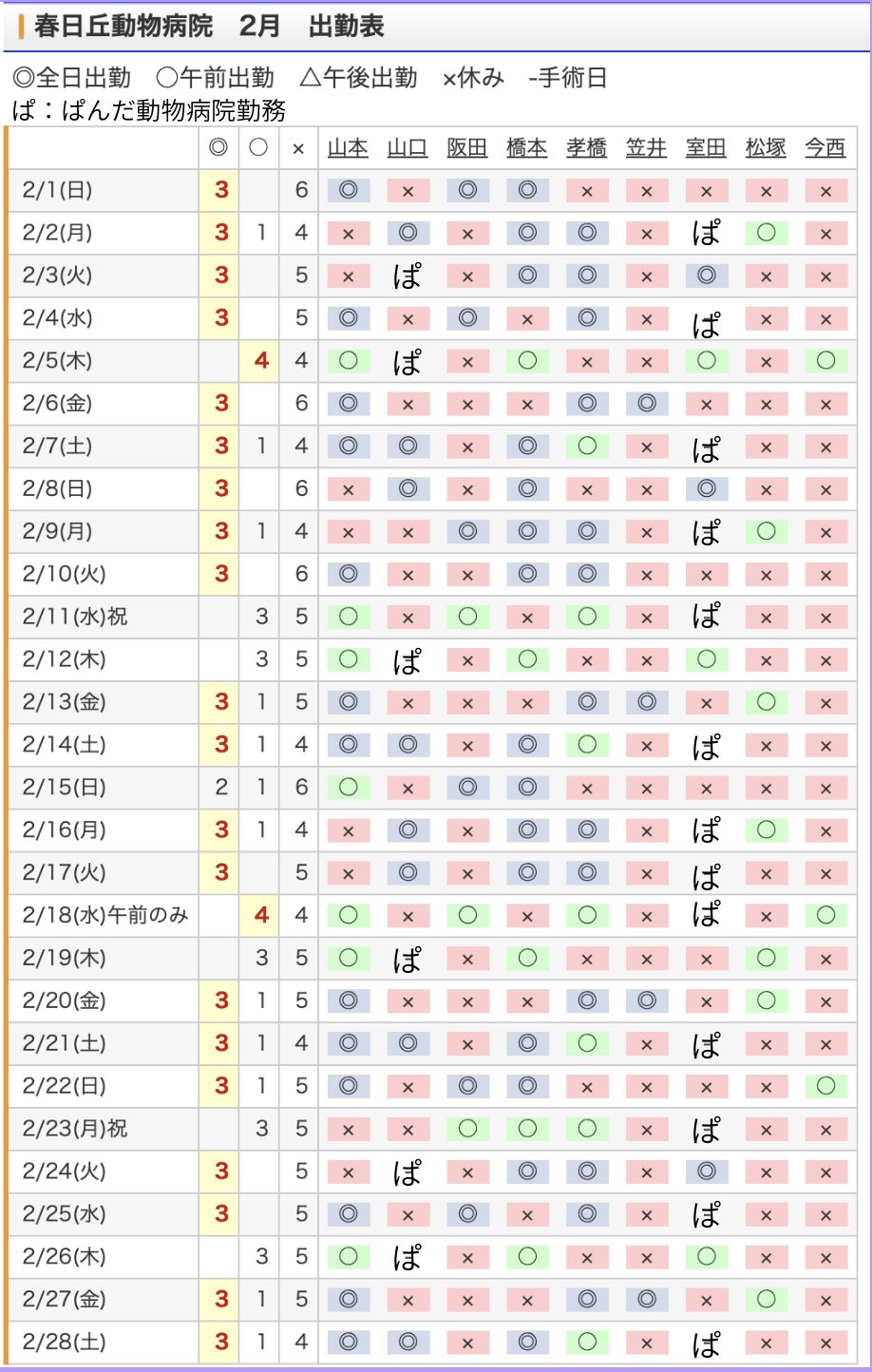
Task: Click the × day-off column header symbol
Action: click(x=298, y=149)
